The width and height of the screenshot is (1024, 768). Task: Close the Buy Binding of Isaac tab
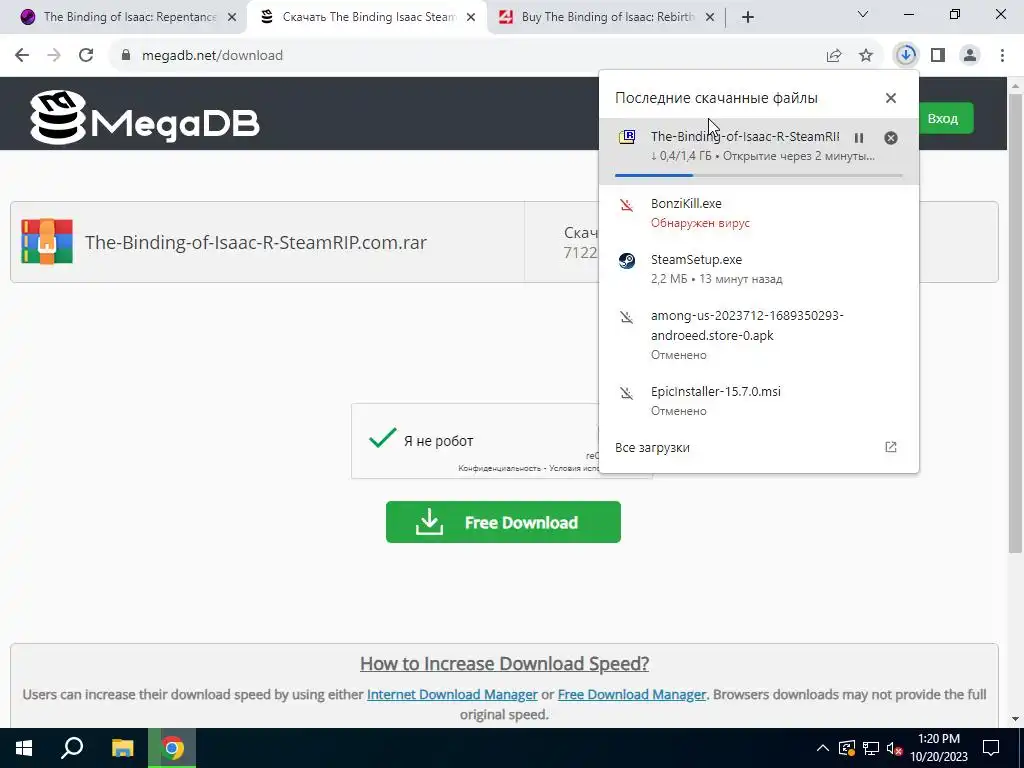pos(711,17)
